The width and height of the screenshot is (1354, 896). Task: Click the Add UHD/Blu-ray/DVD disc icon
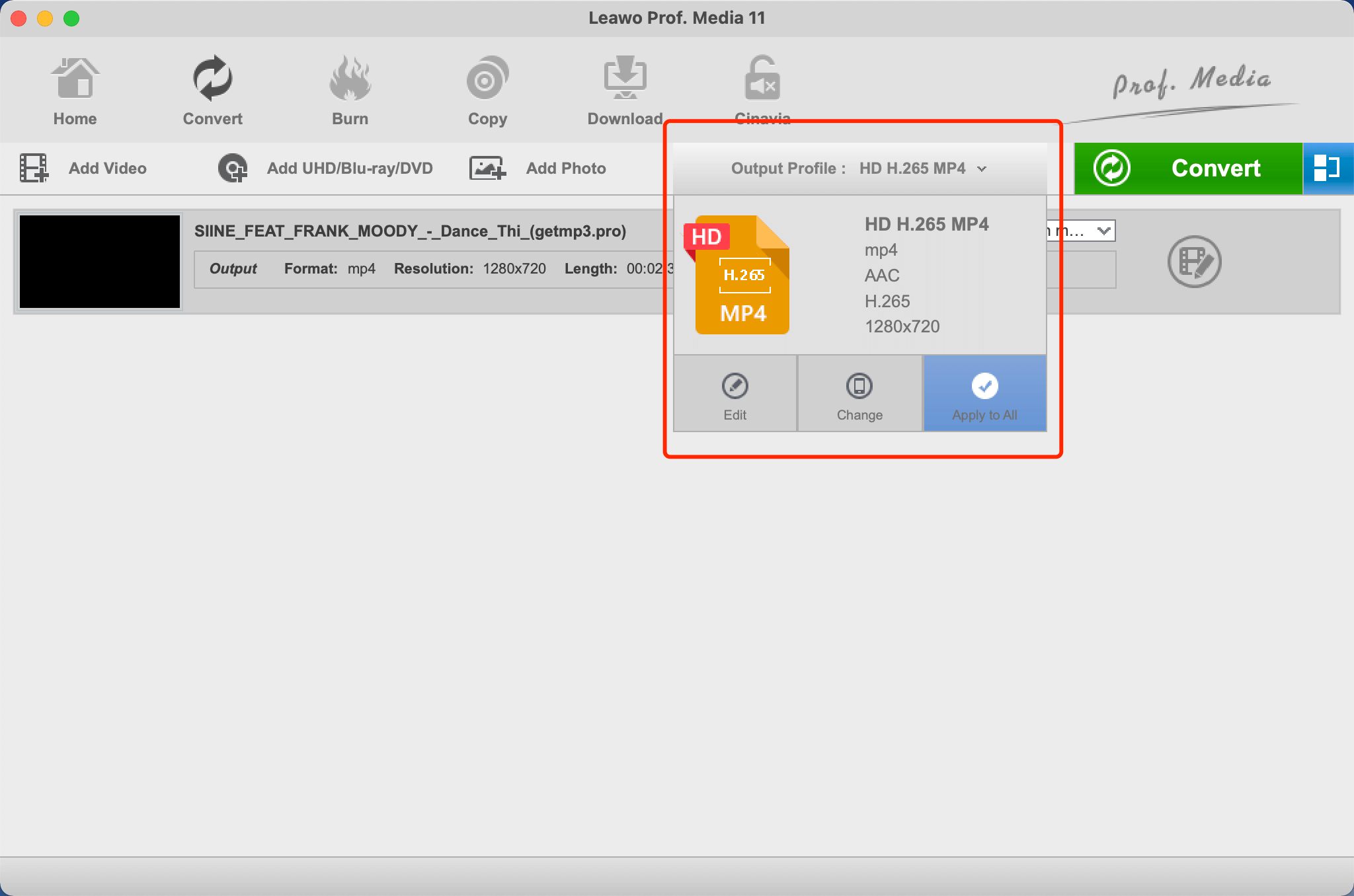[233, 168]
